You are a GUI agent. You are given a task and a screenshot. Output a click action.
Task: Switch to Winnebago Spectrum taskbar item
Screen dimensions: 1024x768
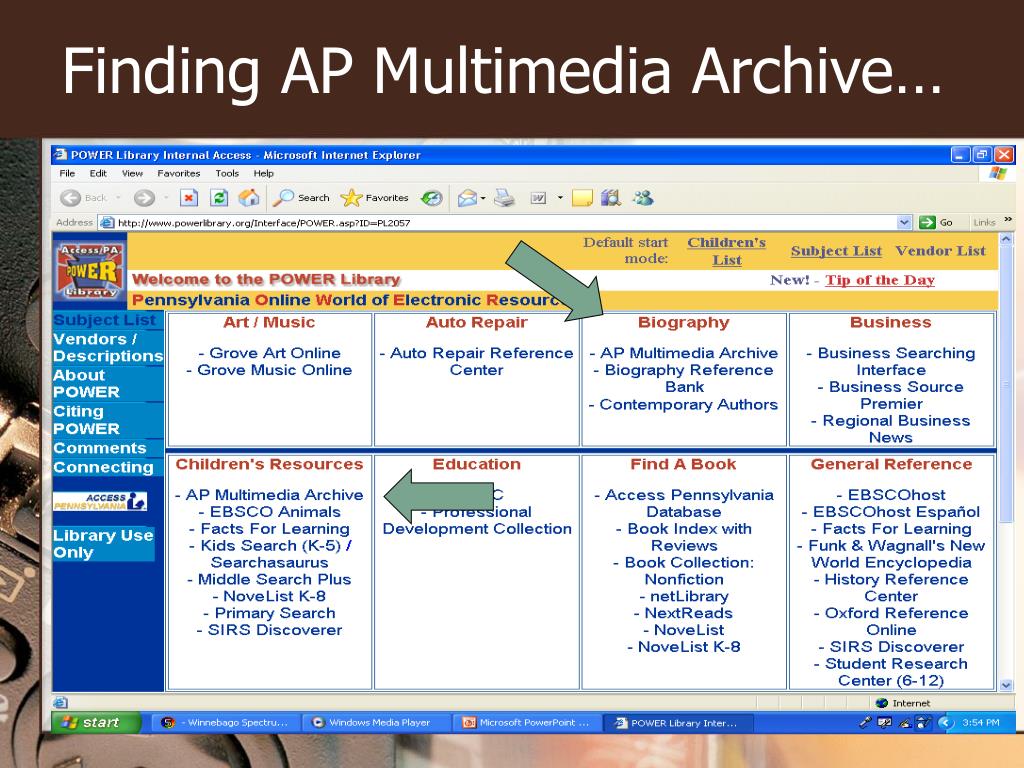click(225, 723)
